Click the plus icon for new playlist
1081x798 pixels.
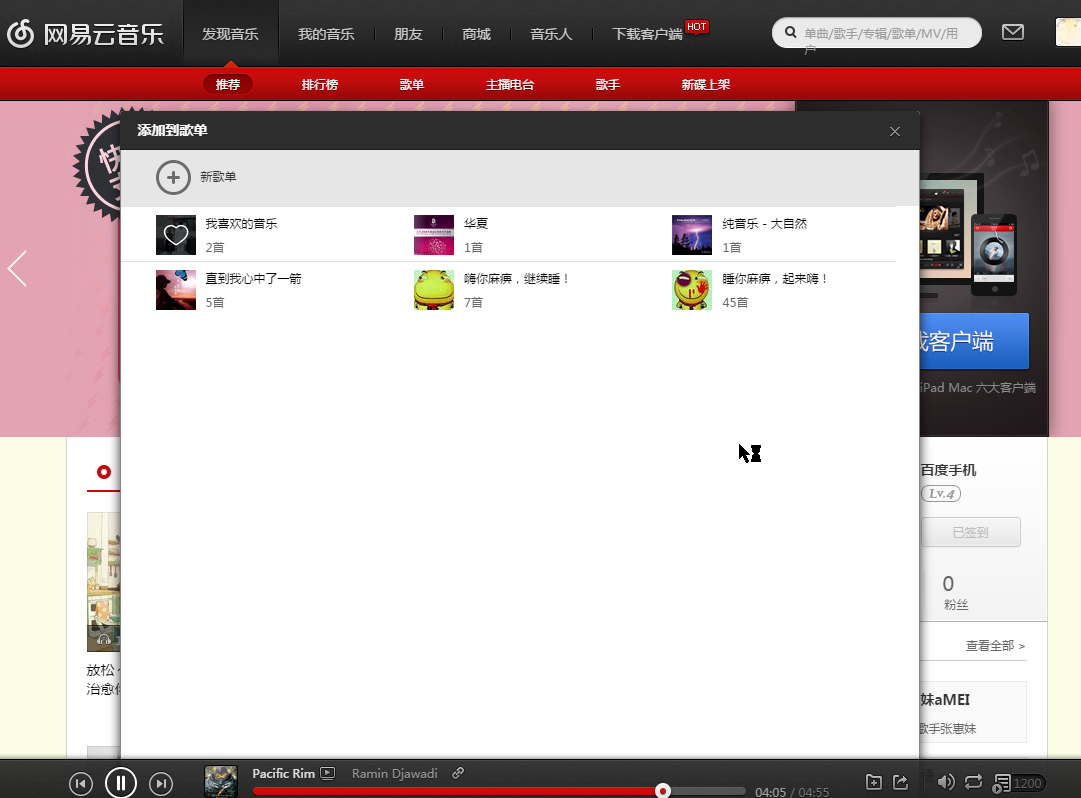click(173, 178)
